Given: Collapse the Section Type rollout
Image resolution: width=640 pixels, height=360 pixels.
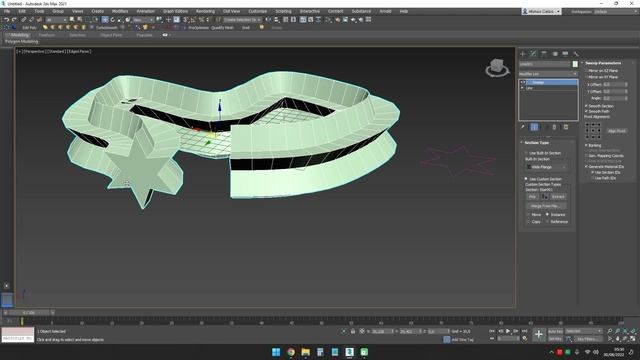Looking at the screenshot, I should [x=535, y=143].
